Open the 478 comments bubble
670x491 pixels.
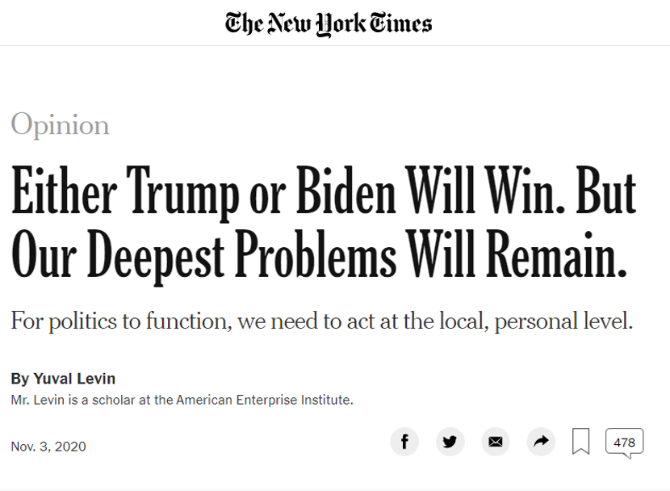coord(625,442)
